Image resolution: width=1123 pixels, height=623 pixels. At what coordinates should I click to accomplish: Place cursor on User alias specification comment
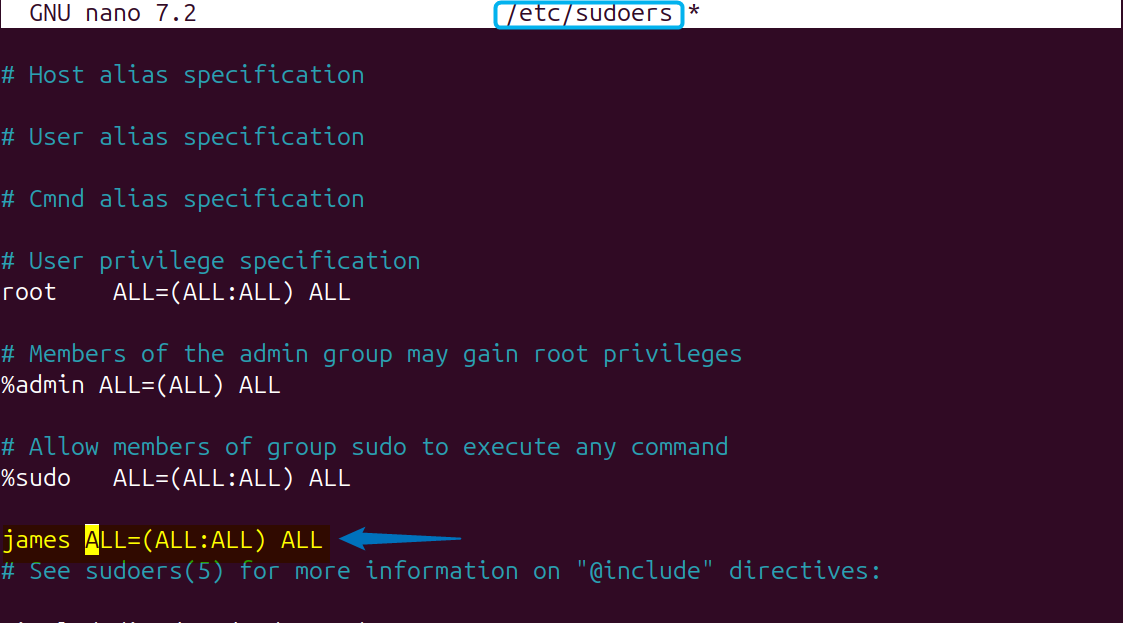pos(183,137)
